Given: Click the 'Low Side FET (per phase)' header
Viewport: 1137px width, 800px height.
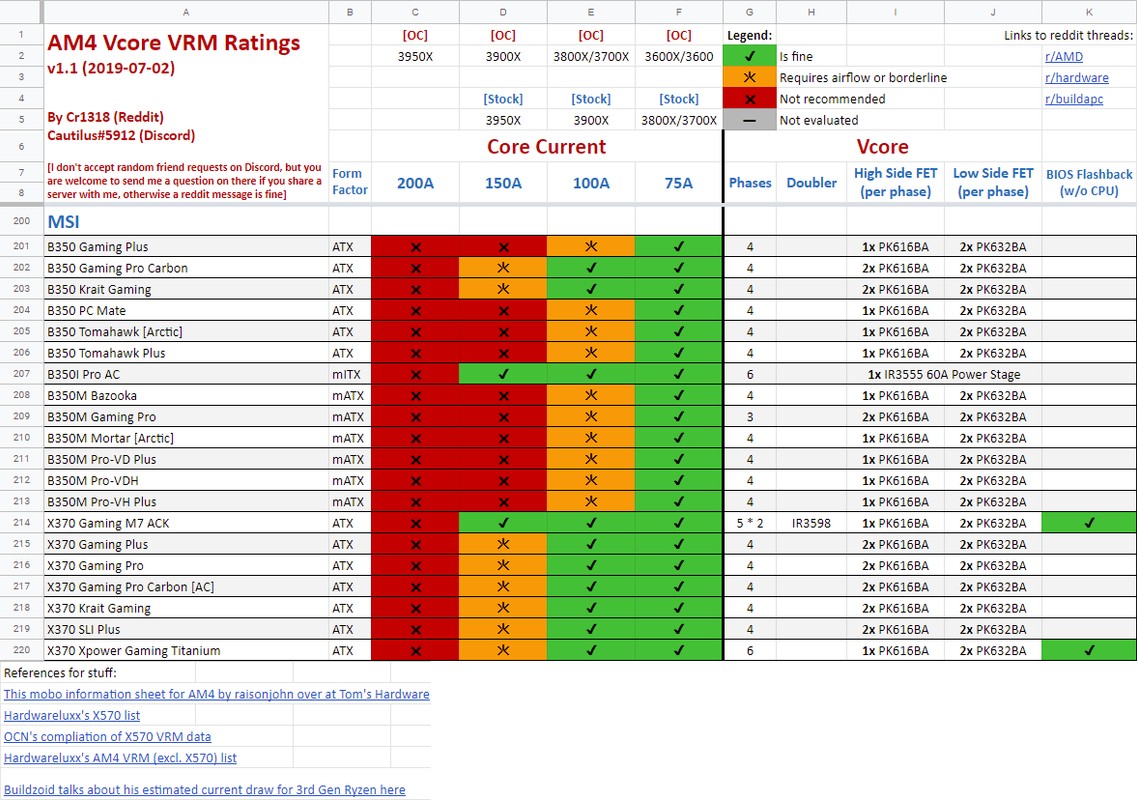Looking at the screenshot, I should [x=993, y=183].
